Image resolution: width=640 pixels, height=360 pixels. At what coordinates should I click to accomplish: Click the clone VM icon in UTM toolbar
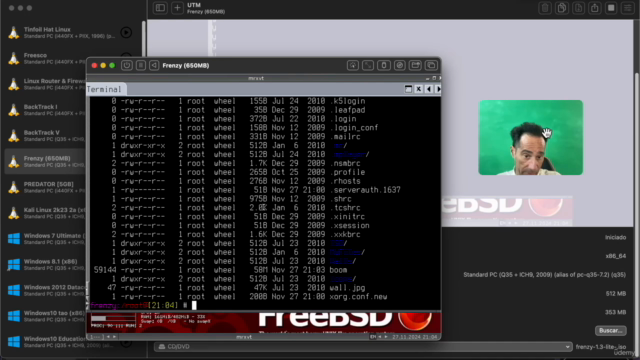562,8
